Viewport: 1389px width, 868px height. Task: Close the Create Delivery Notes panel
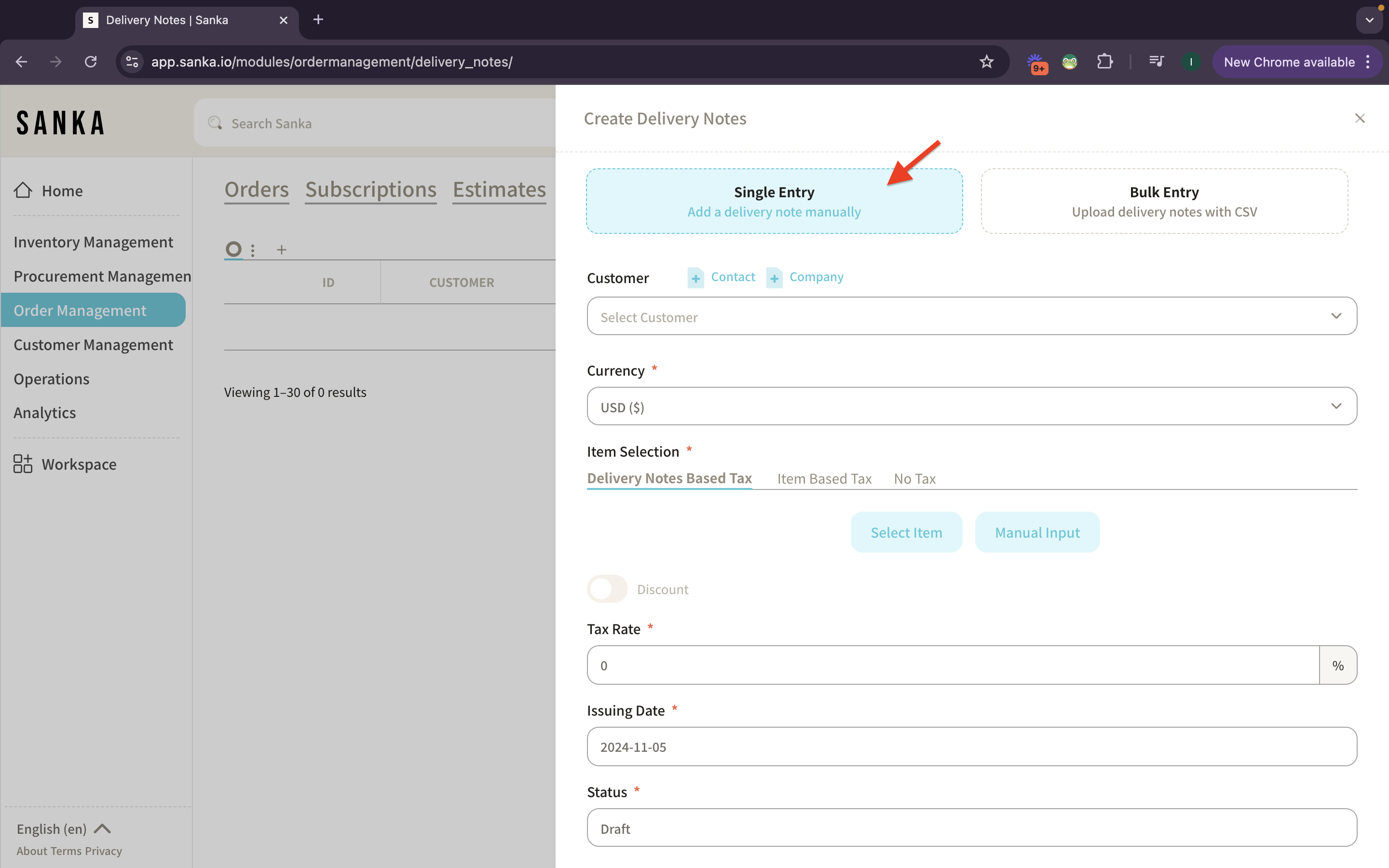[x=1359, y=118]
